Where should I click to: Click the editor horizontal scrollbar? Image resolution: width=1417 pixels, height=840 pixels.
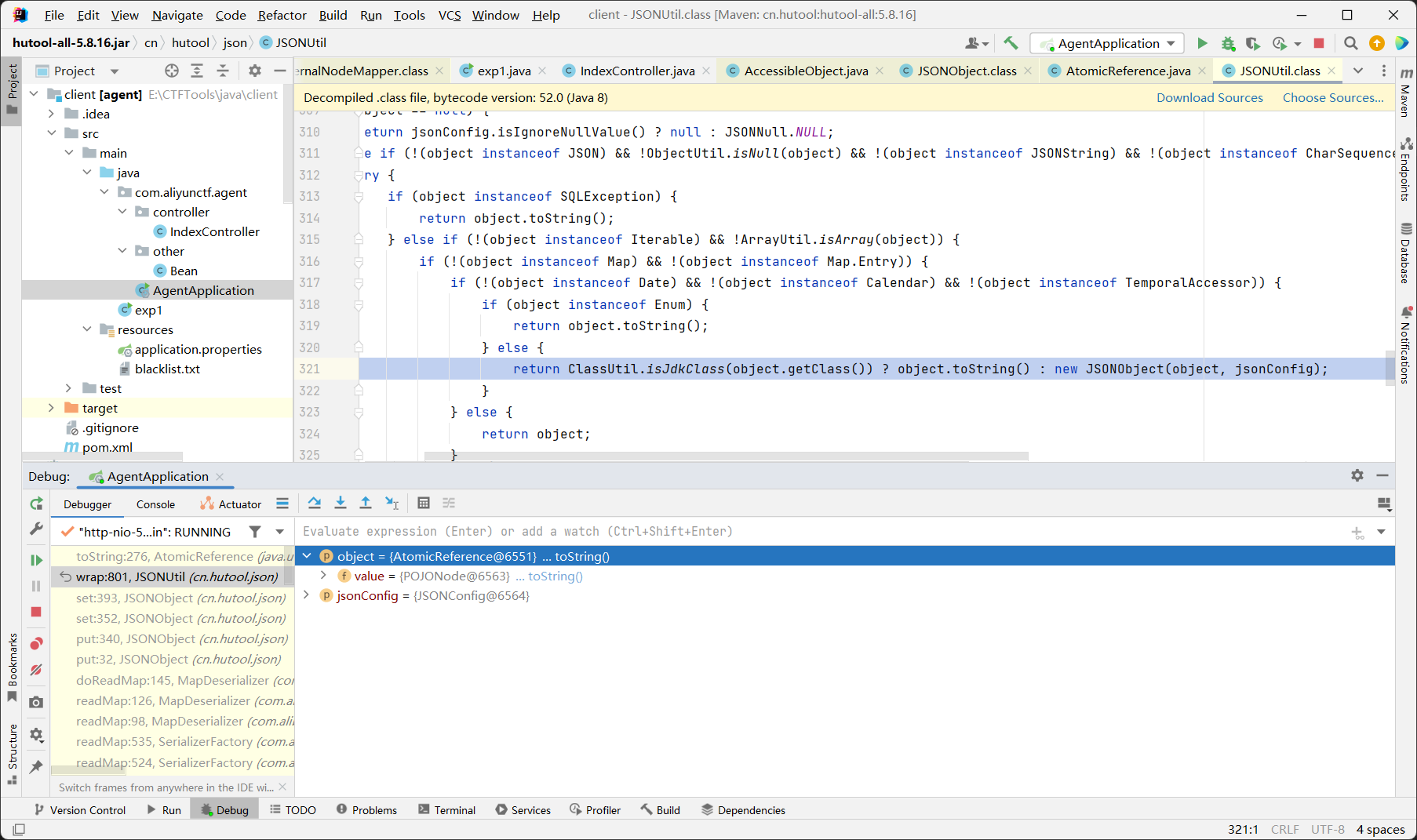tap(726, 456)
